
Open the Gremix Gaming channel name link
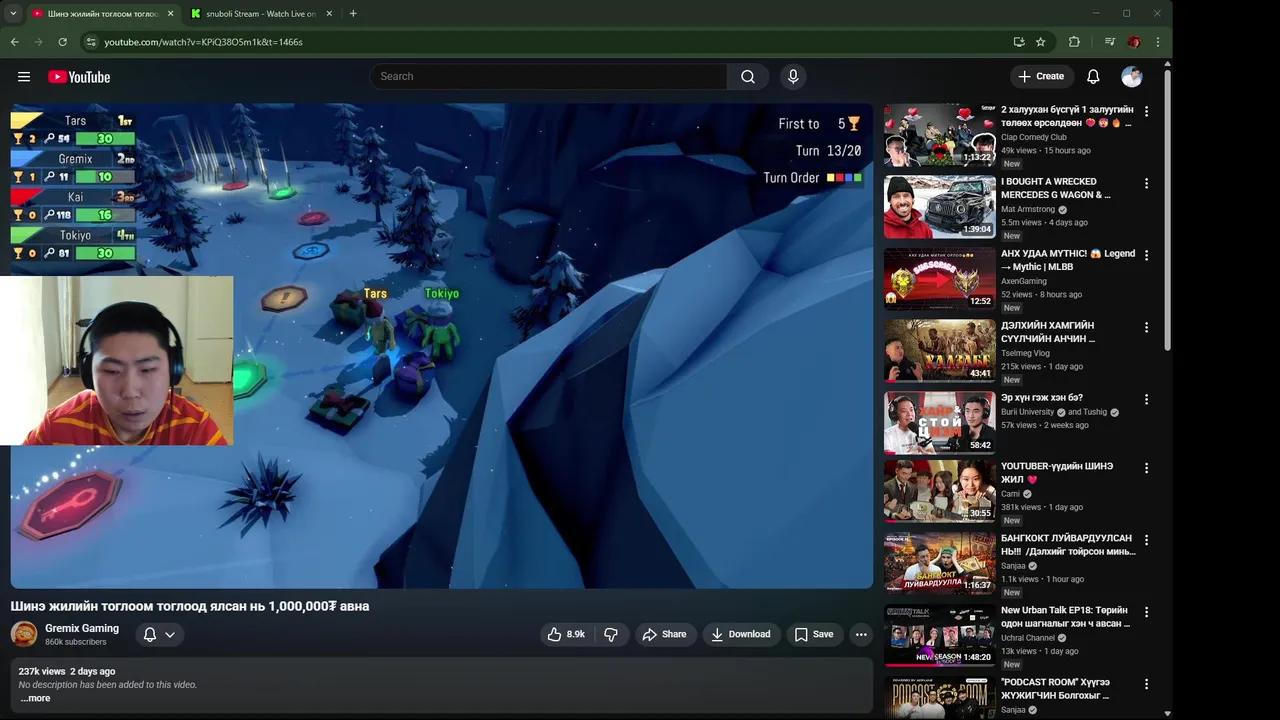82,628
